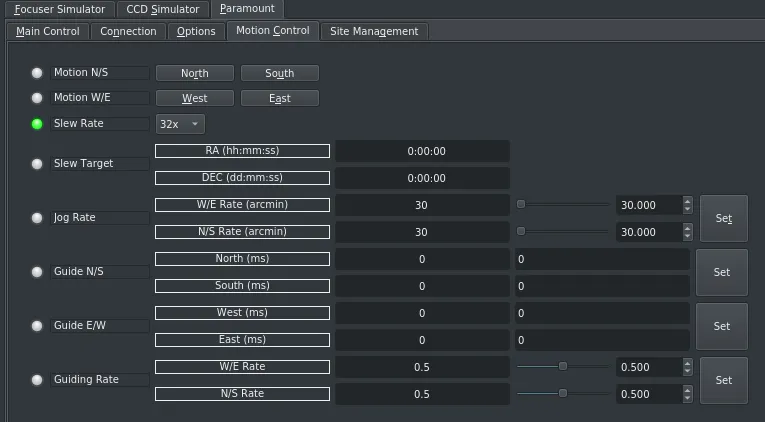The width and height of the screenshot is (765, 422).
Task: Open the Site Management tab
Action: [x=374, y=31]
